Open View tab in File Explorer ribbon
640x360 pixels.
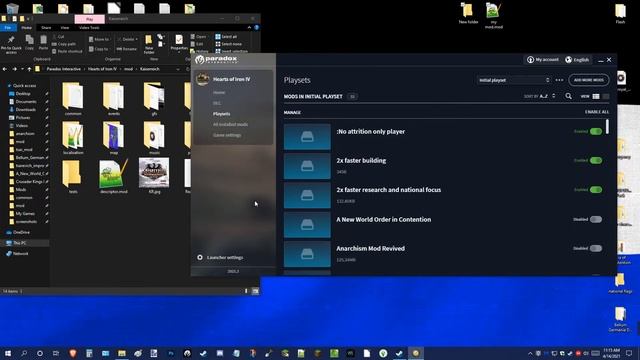click(64, 28)
